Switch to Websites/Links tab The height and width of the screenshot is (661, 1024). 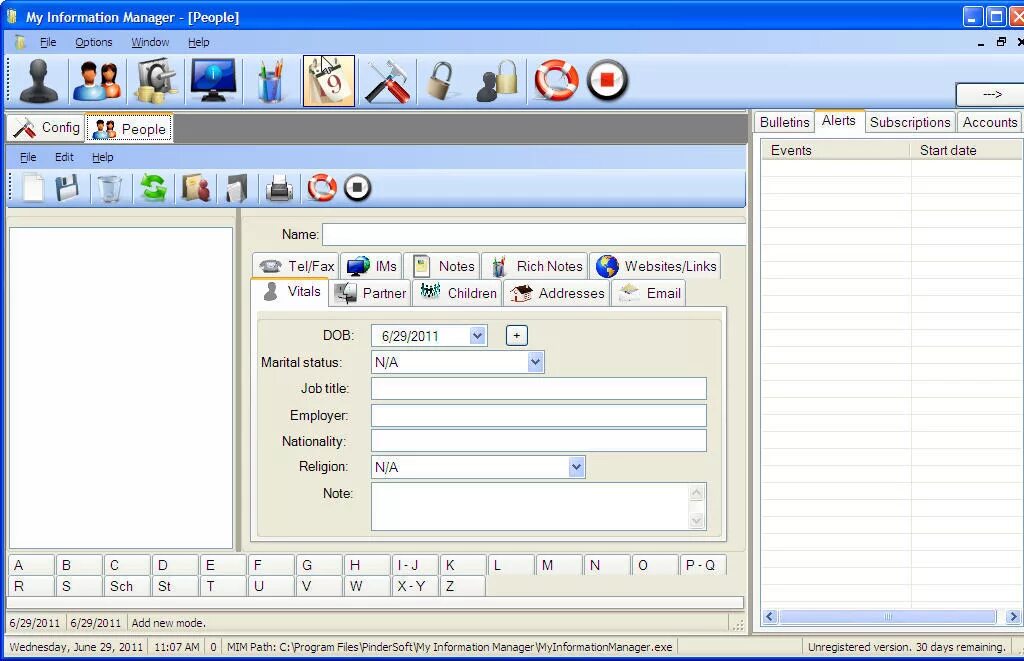tap(656, 266)
